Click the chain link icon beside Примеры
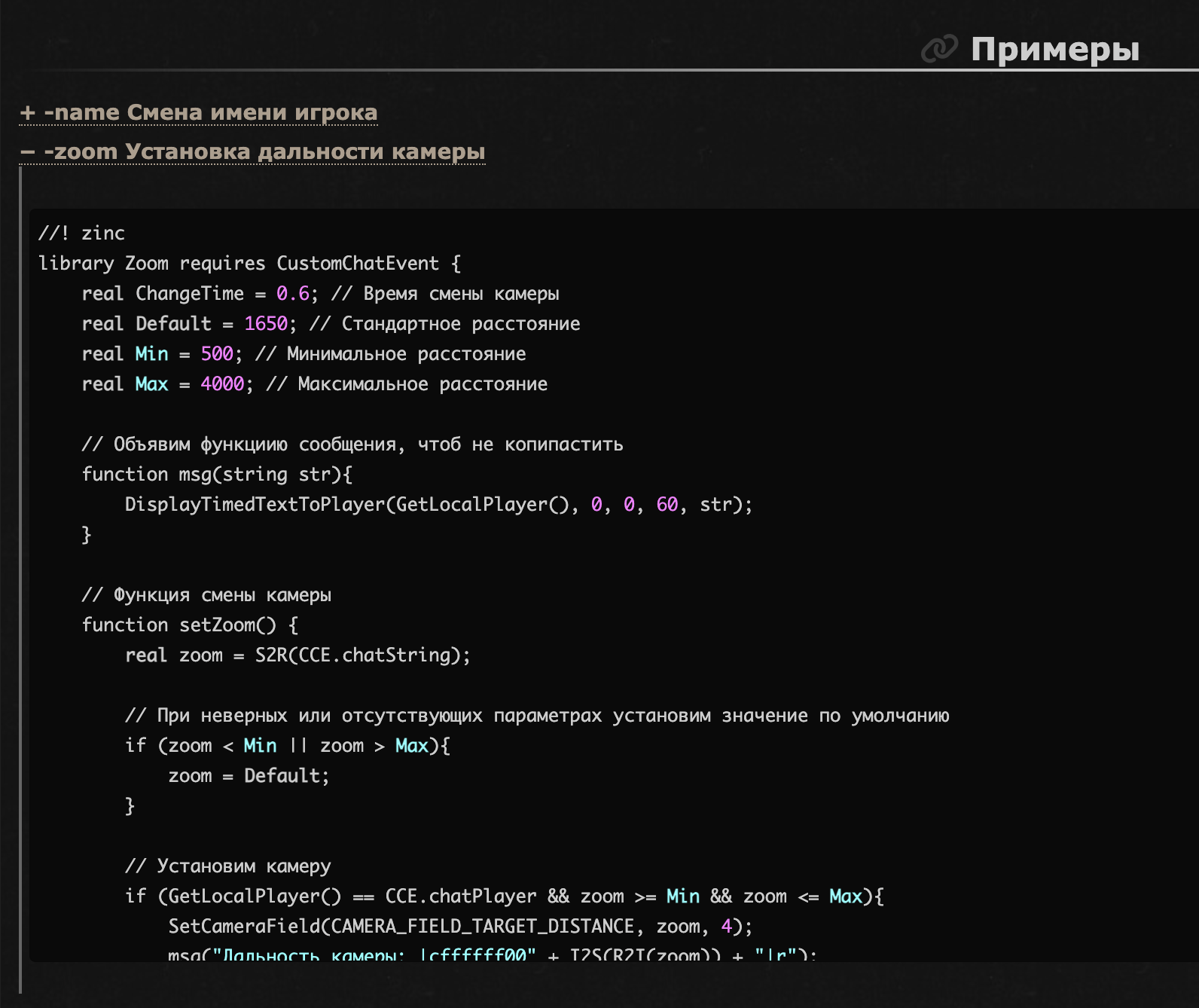 click(x=939, y=49)
